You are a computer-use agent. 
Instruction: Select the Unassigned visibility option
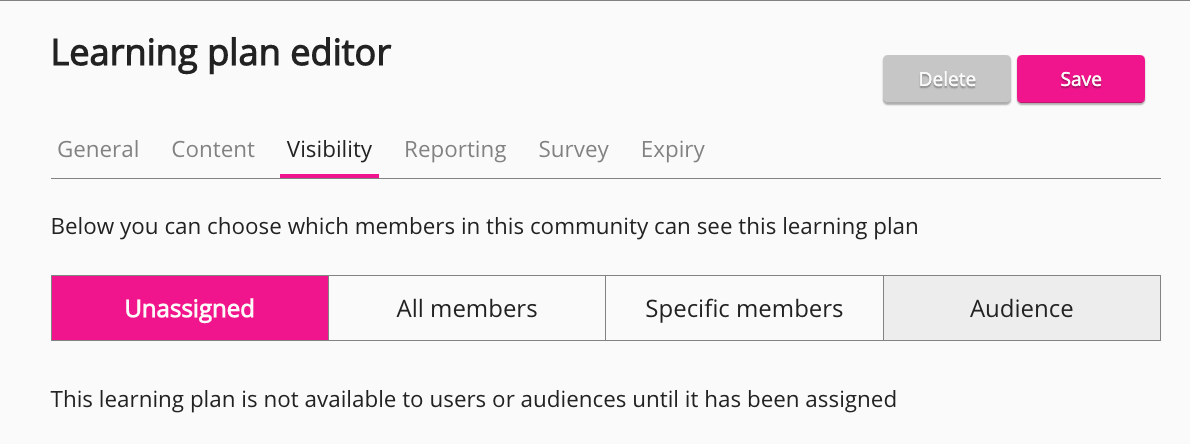pos(189,308)
